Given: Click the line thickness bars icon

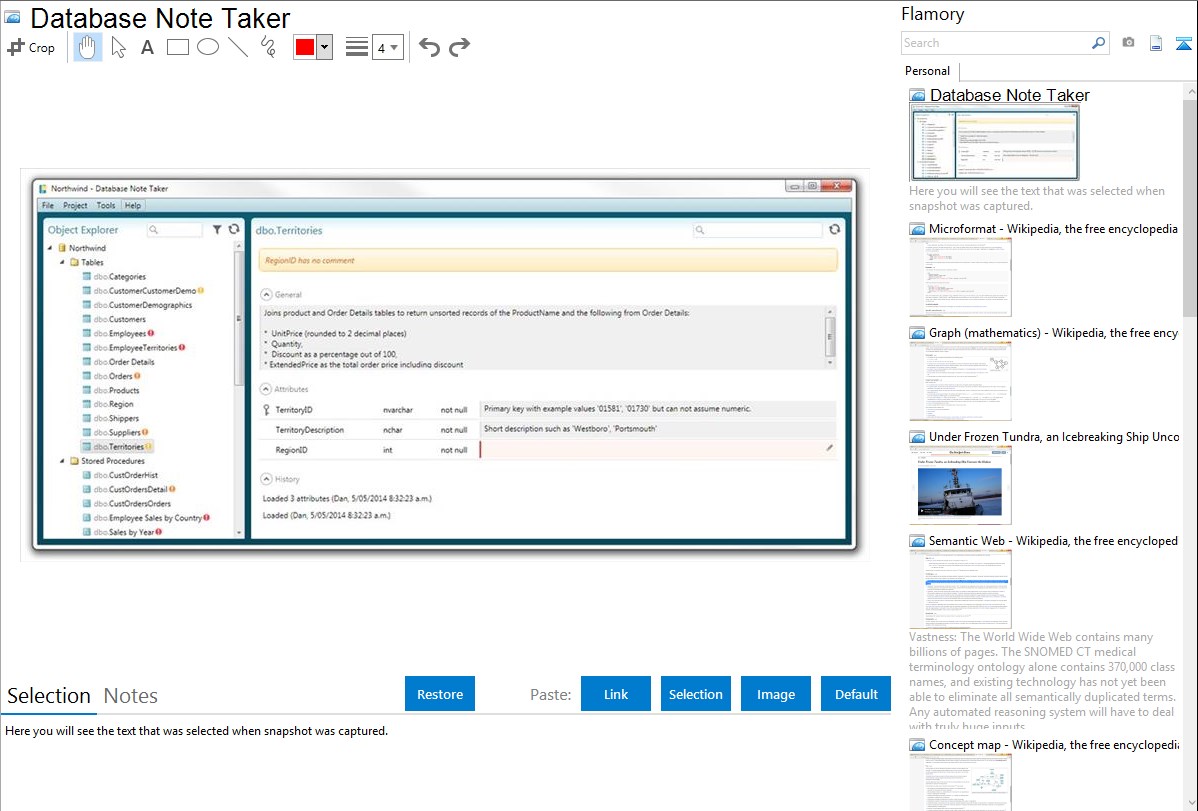Looking at the screenshot, I should (357, 47).
